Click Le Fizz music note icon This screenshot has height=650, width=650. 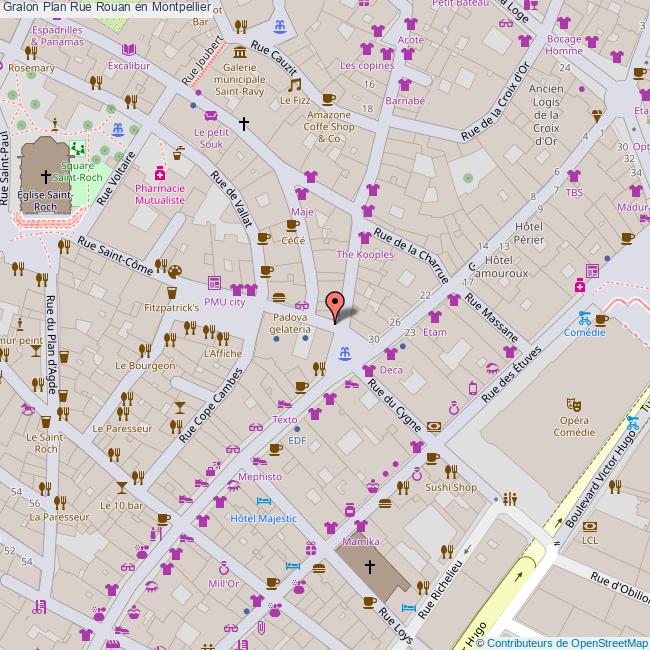[x=293, y=86]
